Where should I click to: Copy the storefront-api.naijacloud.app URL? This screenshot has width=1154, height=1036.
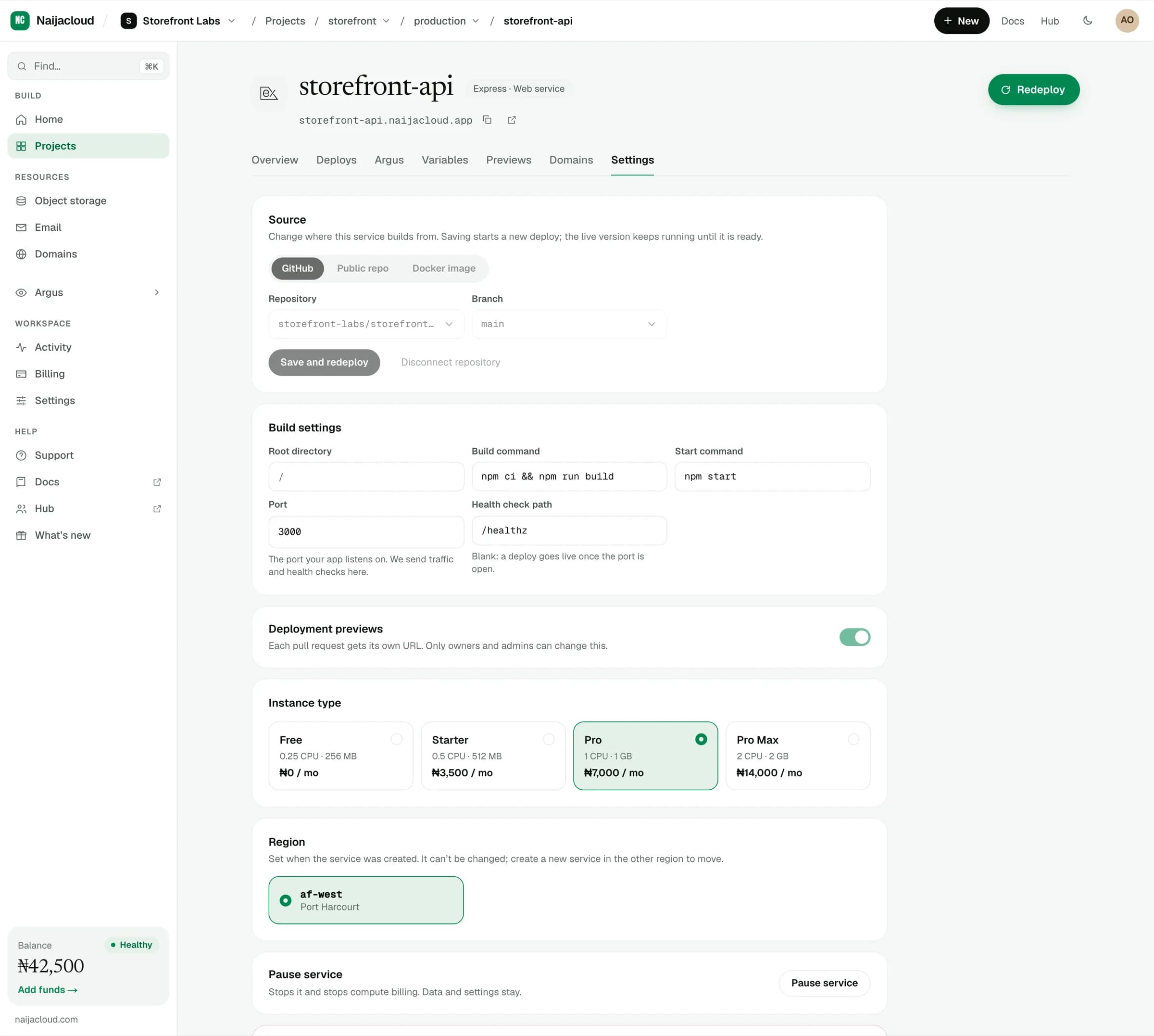(x=487, y=120)
